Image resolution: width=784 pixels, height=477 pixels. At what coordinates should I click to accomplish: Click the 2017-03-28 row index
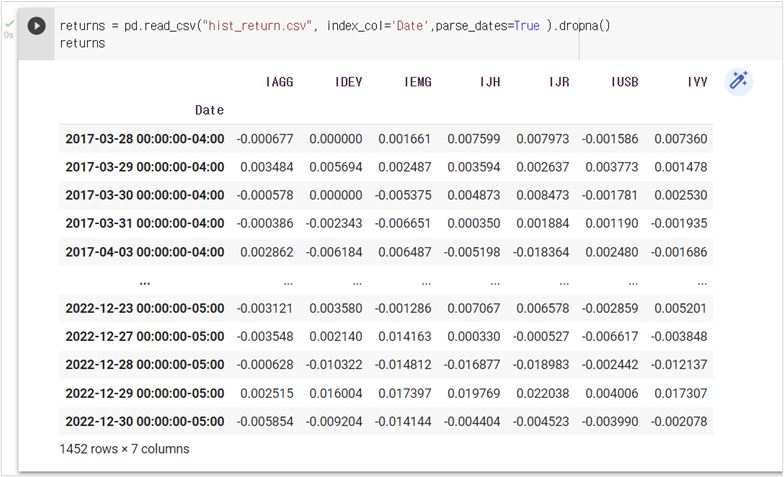(145, 139)
